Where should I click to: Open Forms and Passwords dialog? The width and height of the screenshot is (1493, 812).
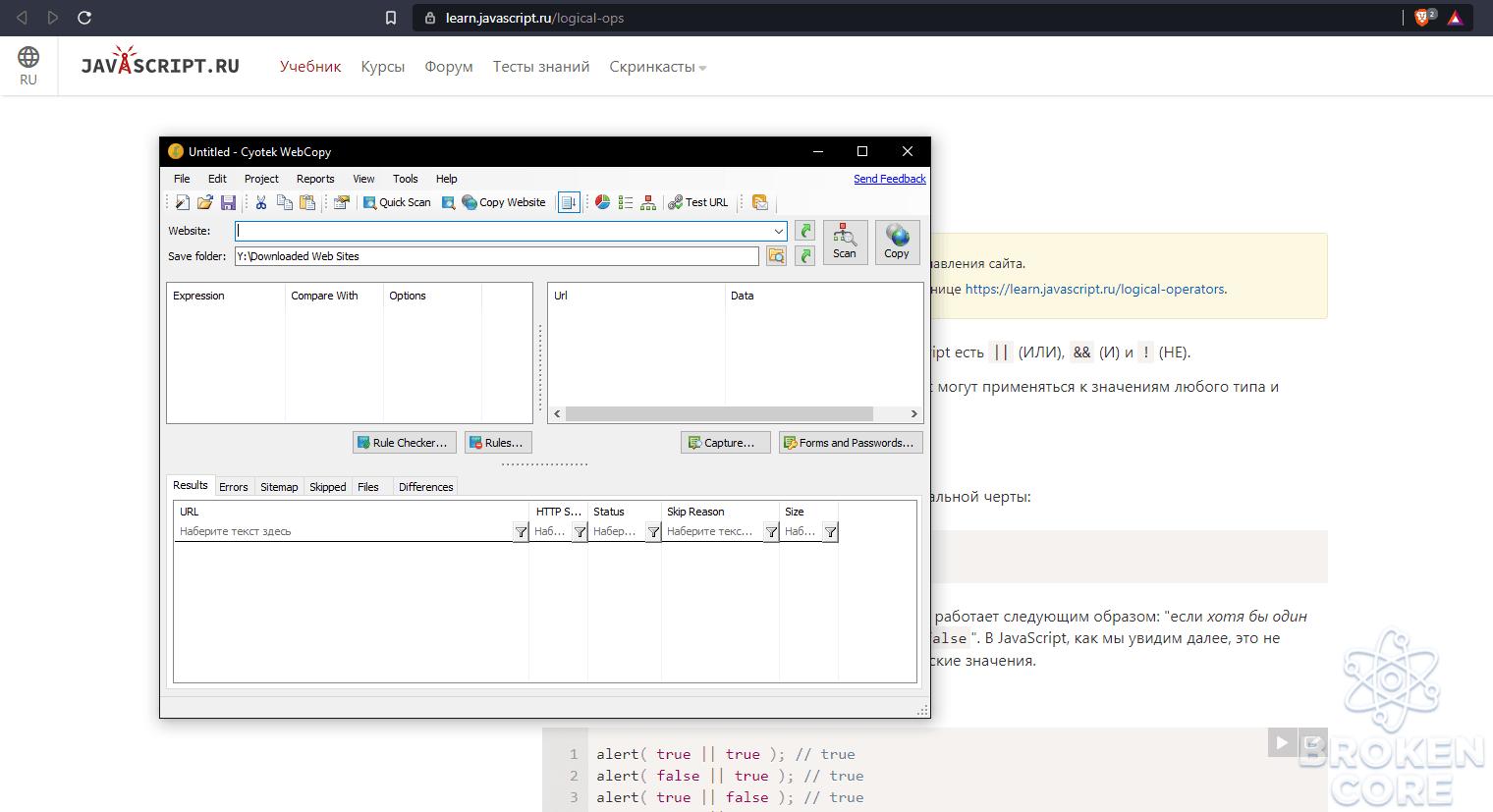pos(851,443)
